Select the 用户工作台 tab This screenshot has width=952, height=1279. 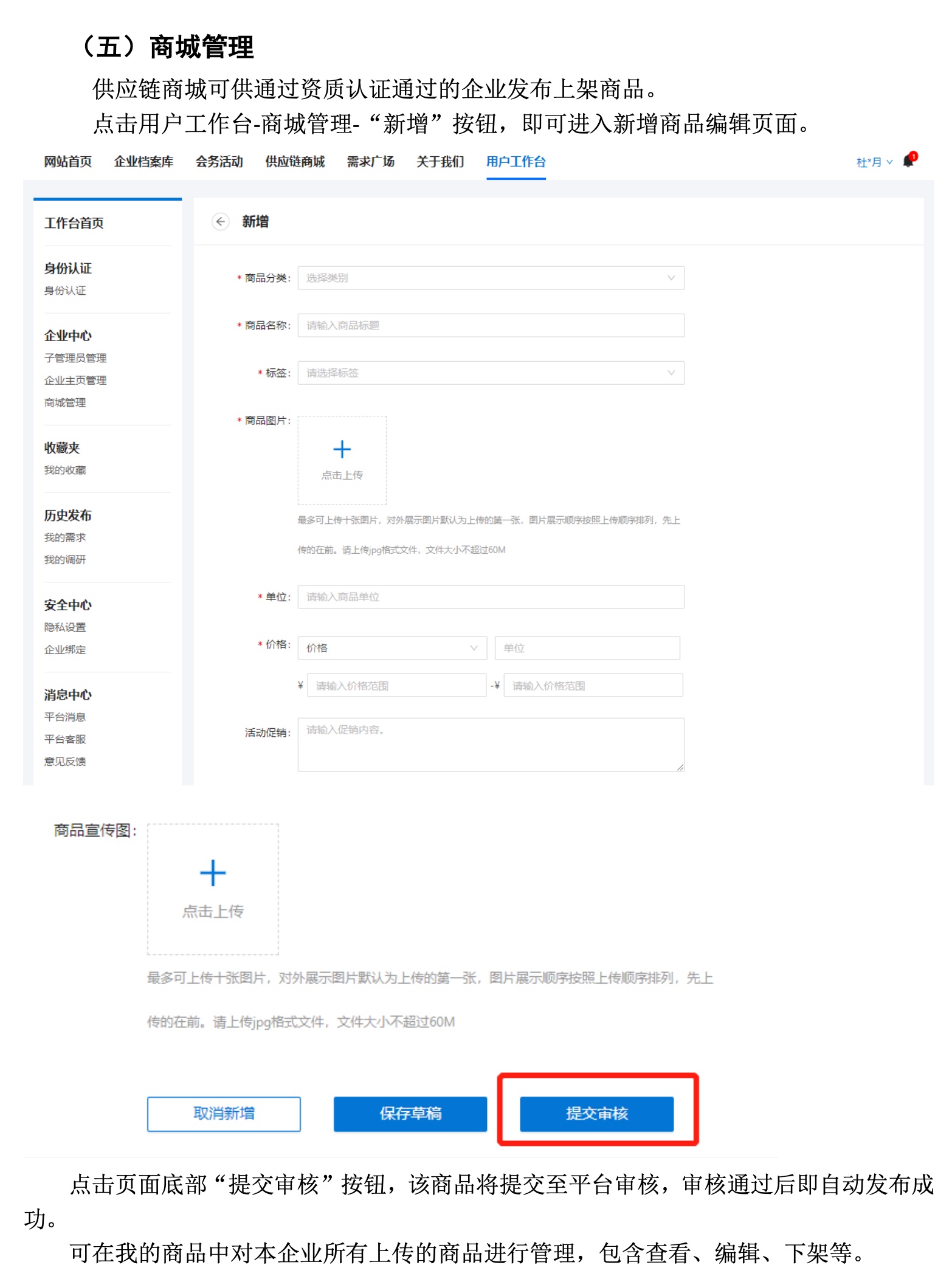[516, 162]
